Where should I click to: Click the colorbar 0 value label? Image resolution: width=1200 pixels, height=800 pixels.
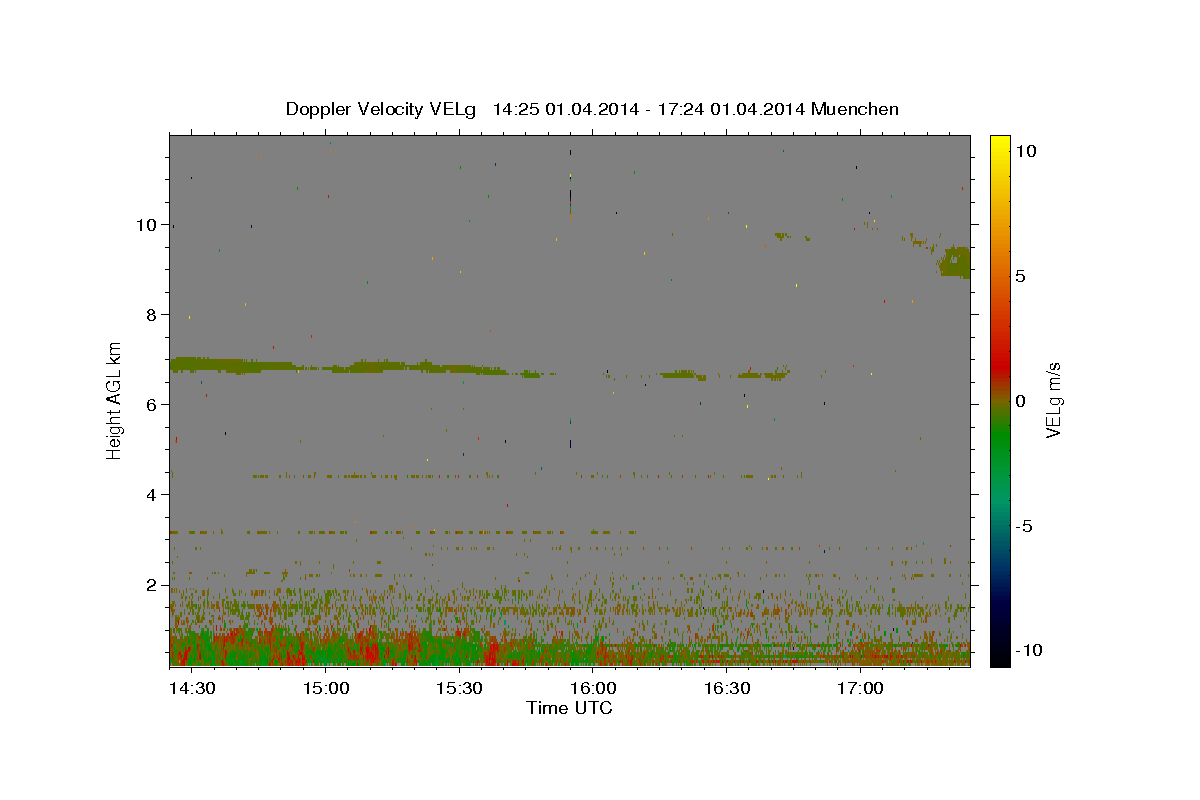pos(1021,401)
